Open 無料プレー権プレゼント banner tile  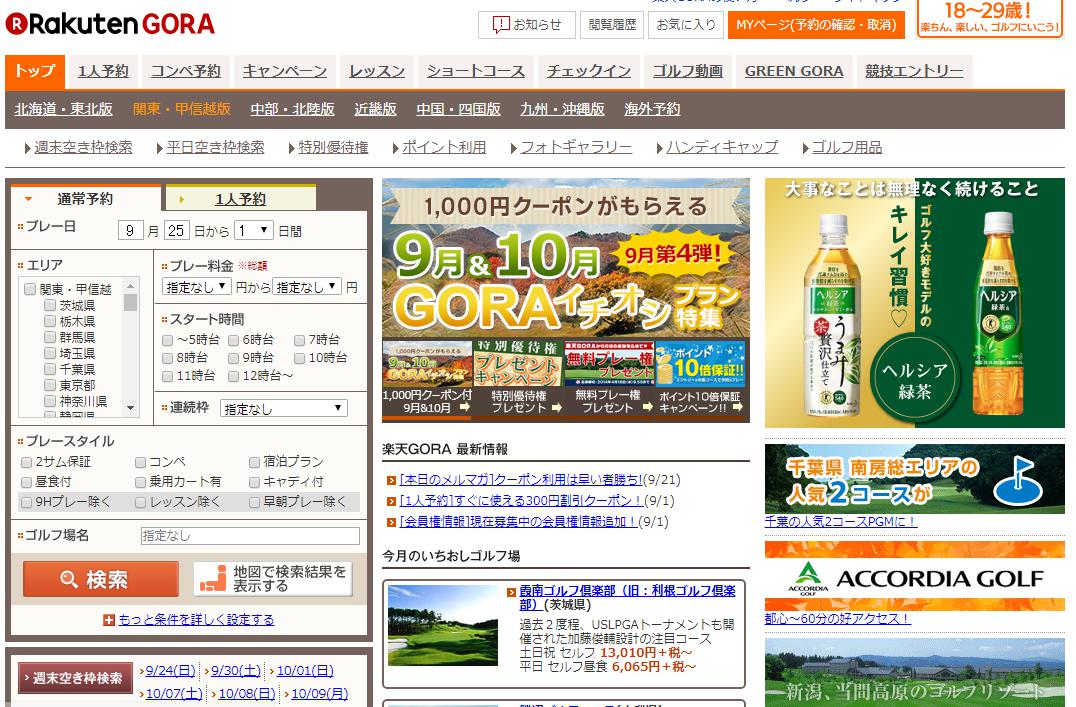pyautogui.click(x=609, y=380)
